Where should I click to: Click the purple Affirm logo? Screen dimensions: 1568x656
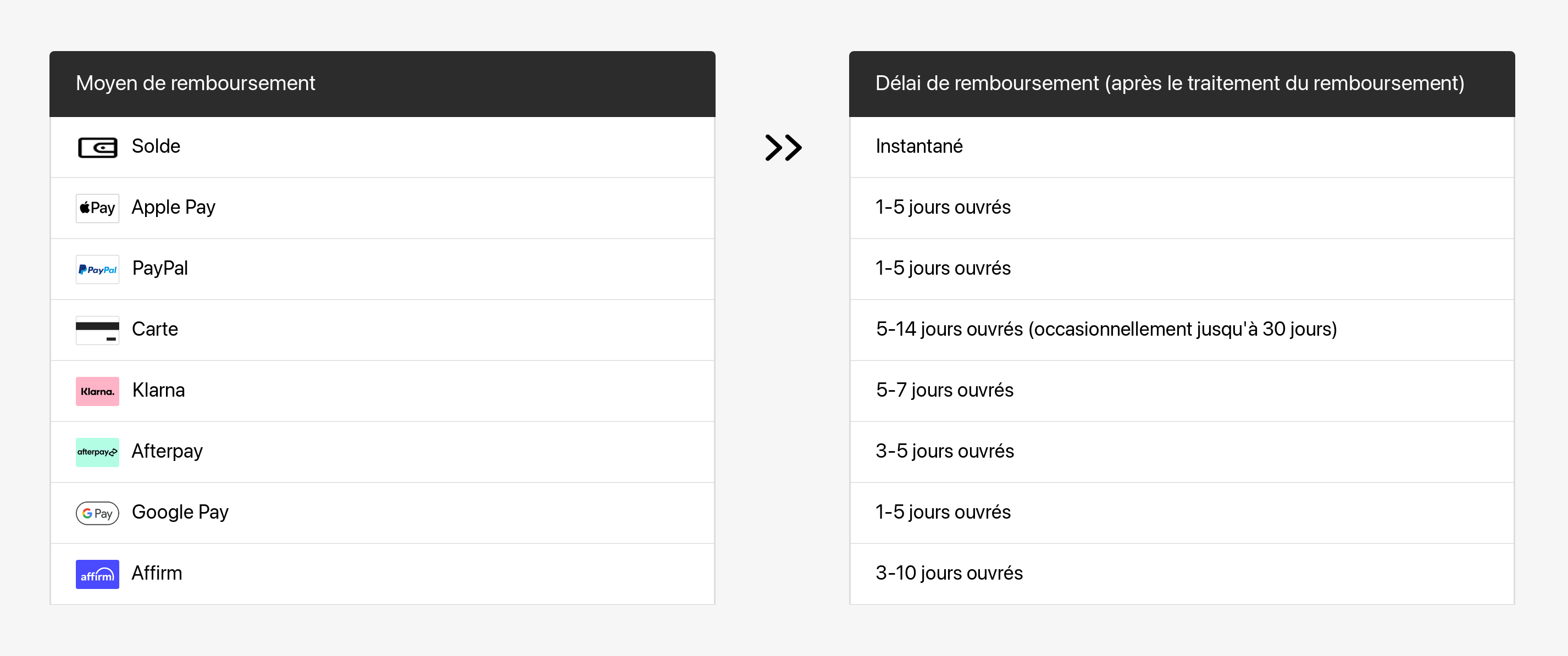pos(97,574)
